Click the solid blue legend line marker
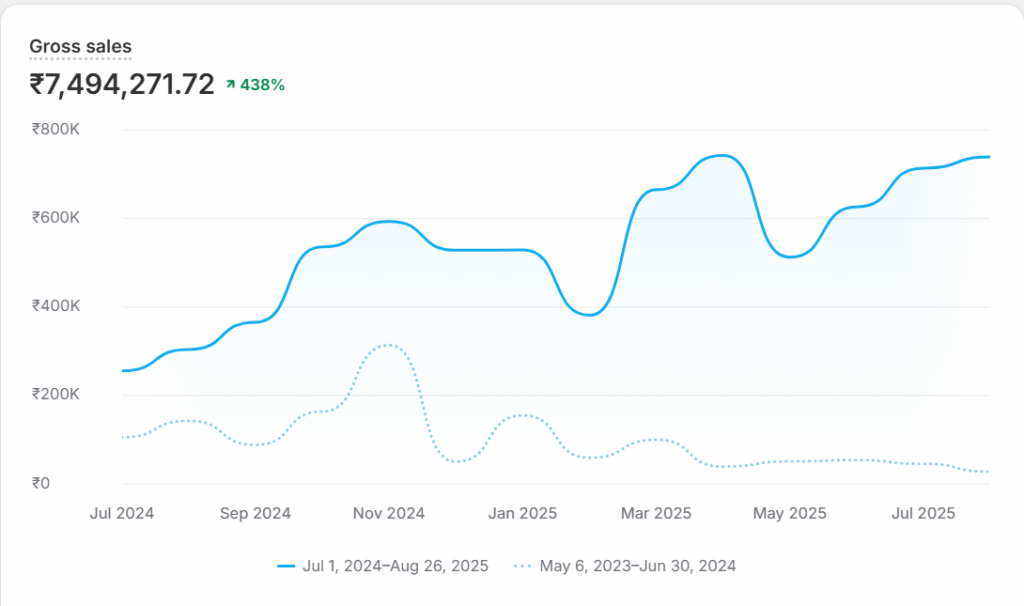 click(x=286, y=566)
